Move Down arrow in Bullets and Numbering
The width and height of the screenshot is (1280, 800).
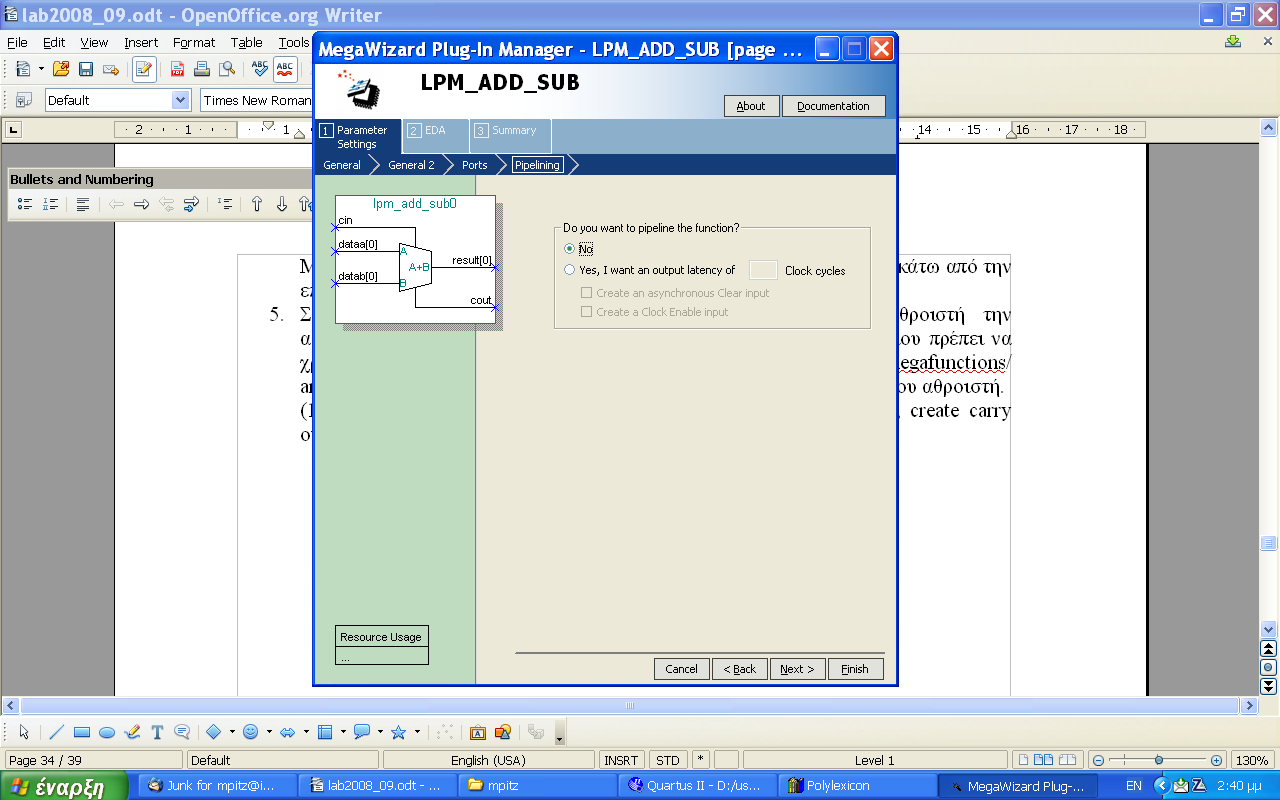[282, 204]
